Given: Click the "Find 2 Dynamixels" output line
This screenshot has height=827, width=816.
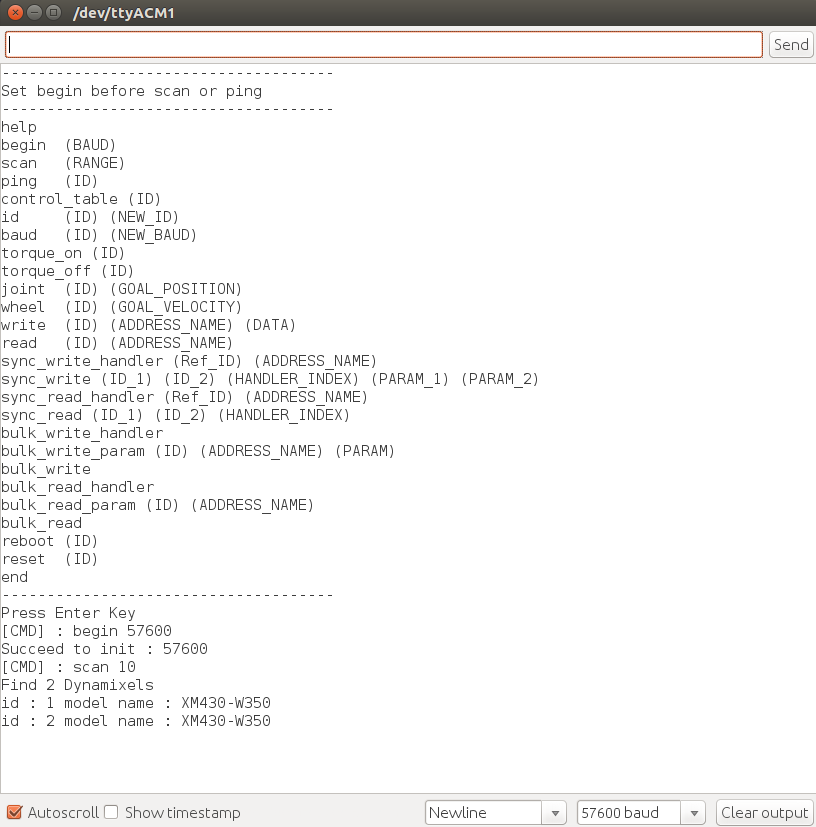Looking at the screenshot, I should 77,685.
